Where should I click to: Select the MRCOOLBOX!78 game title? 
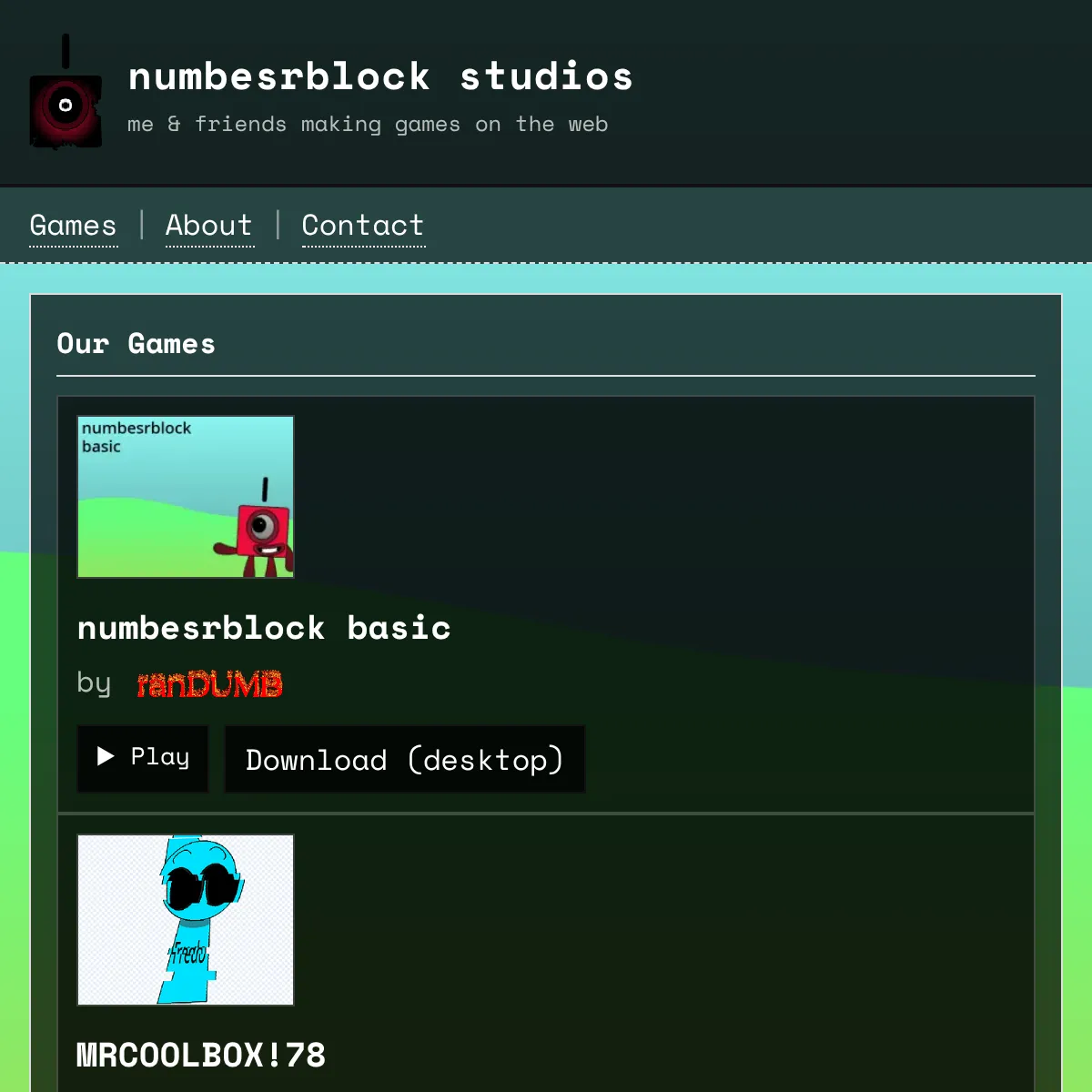(x=201, y=1055)
